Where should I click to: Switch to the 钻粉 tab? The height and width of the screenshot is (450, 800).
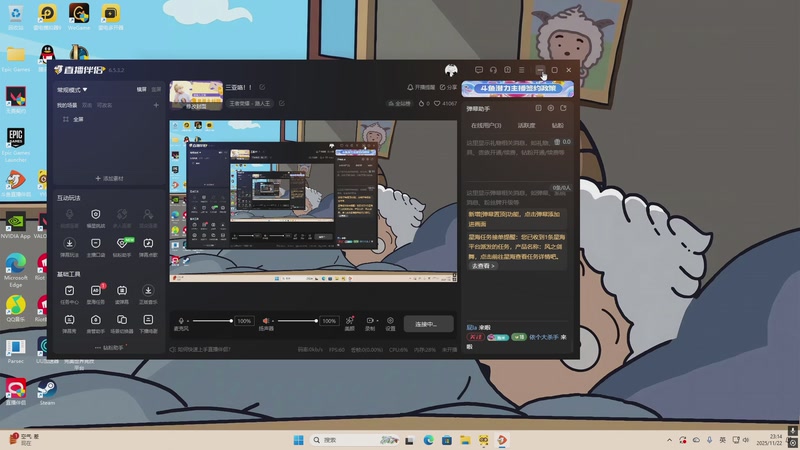[558, 126]
